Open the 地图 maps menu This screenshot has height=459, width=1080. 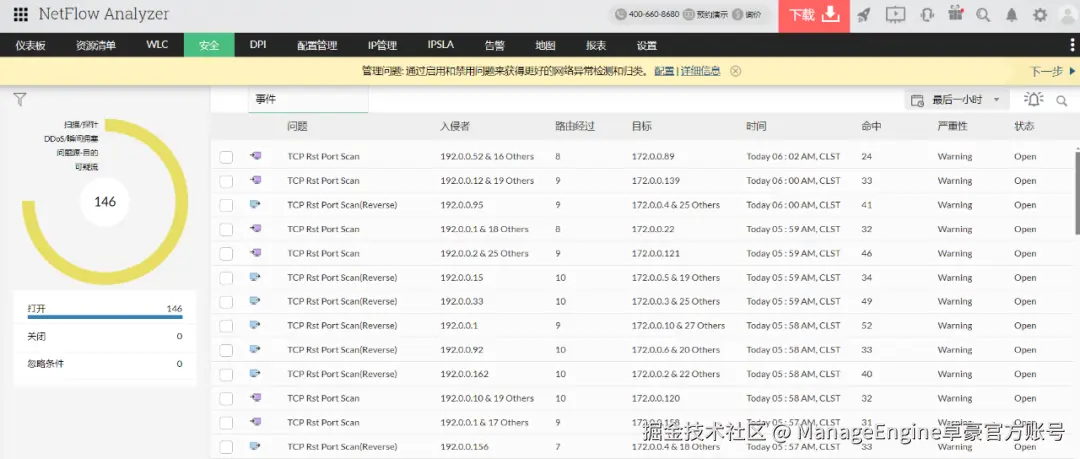point(545,45)
